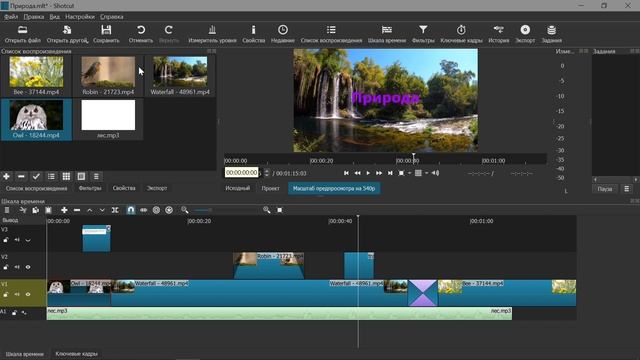This screenshot has height=360, width=640.
Task: Open the Файл menu
Action: coord(11,17)
